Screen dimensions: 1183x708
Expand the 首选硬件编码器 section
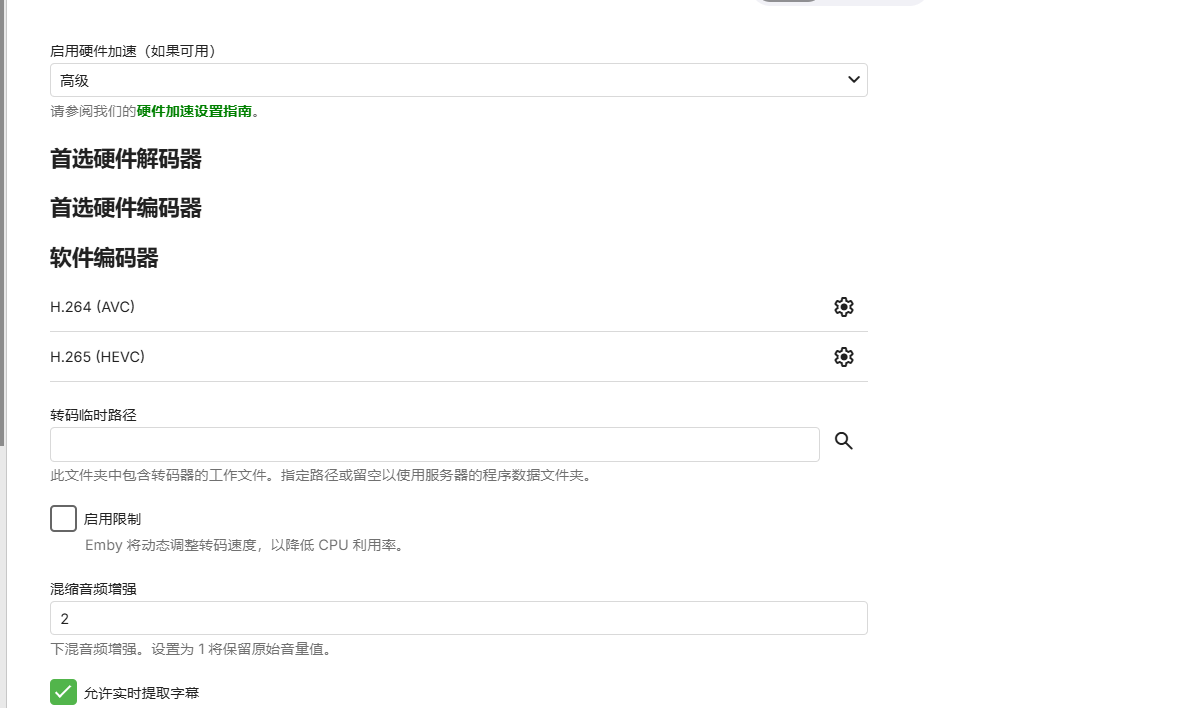tap(126, 208)
